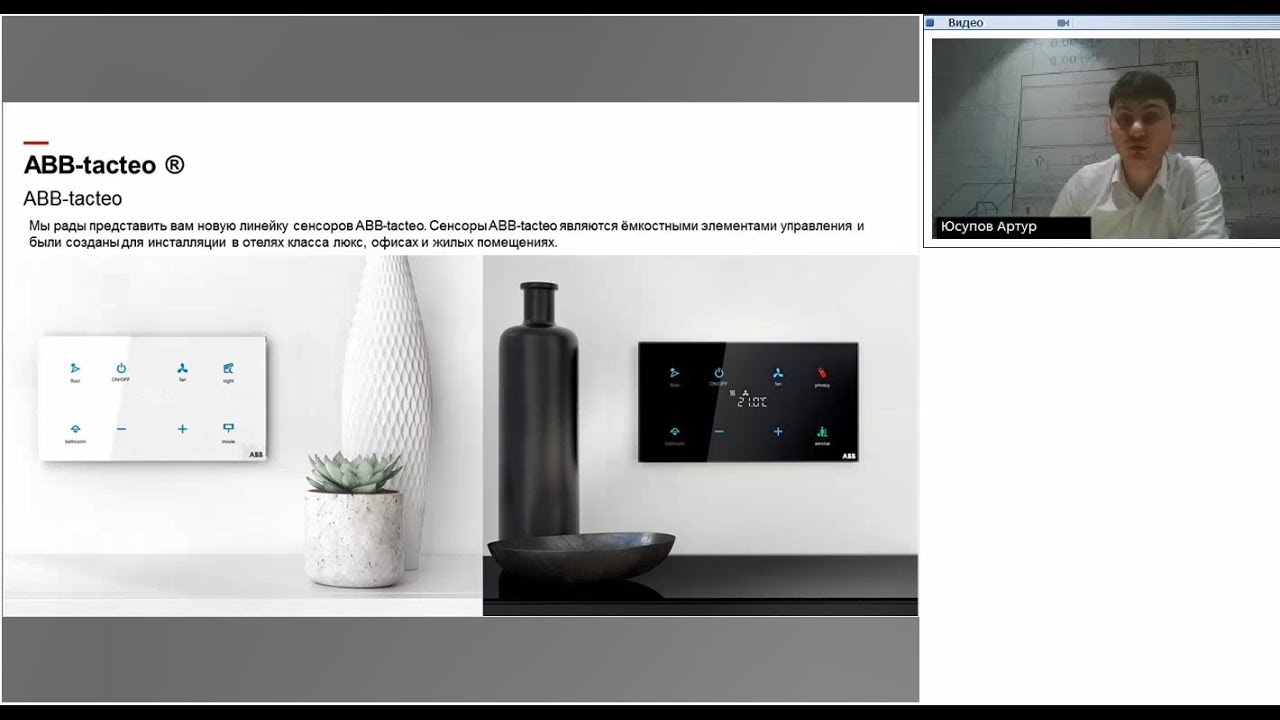
Task: Tap the night icon on white panel
Action: 228,368
